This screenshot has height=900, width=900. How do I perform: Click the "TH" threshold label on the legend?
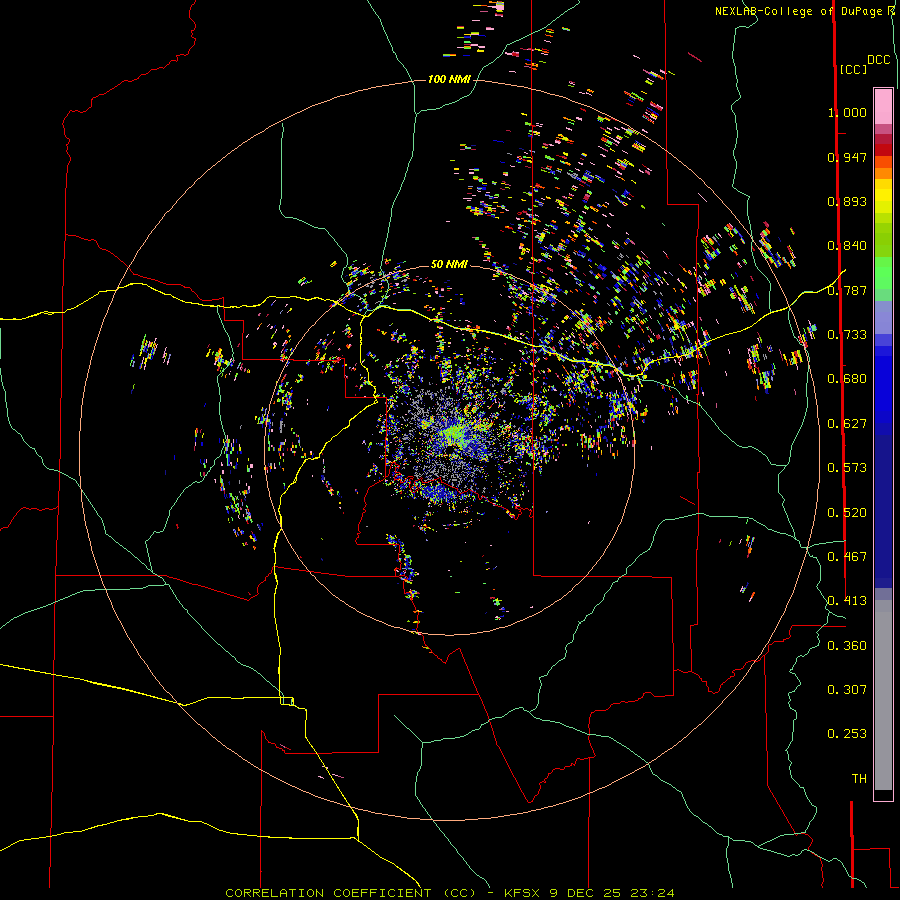[x=859, y=779]
